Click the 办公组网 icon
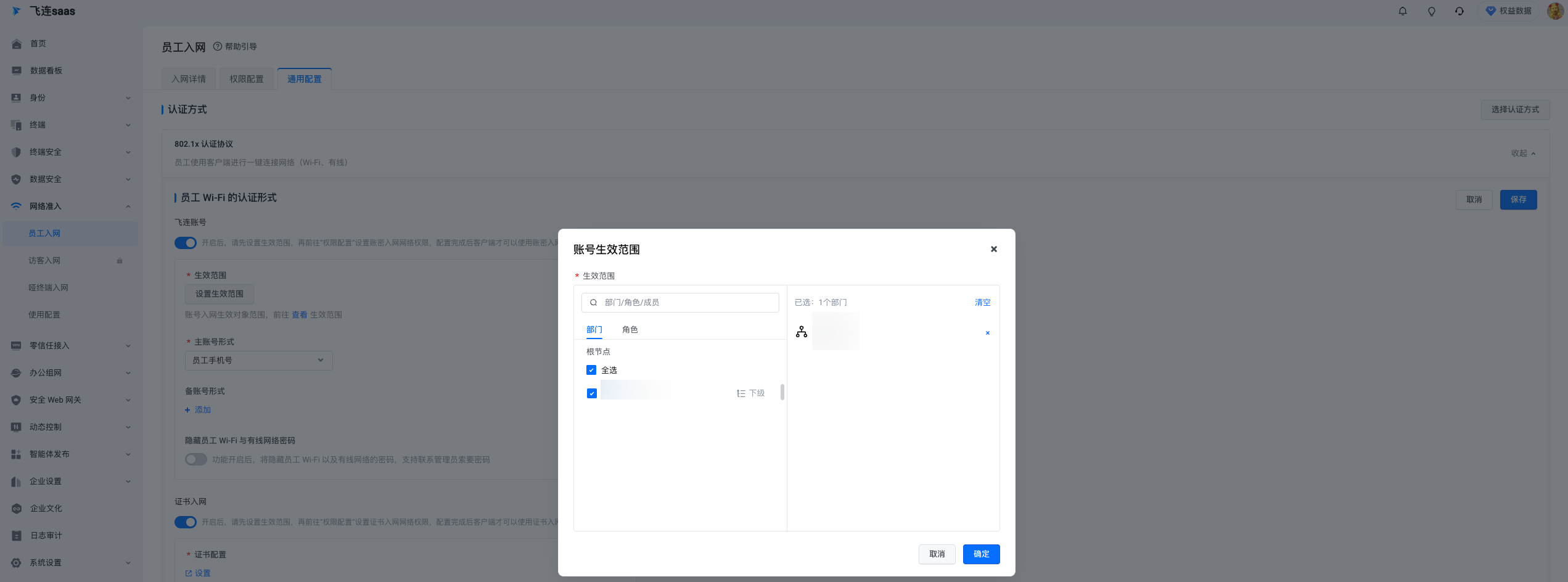 pyautogui.click(x=17, y=373)
